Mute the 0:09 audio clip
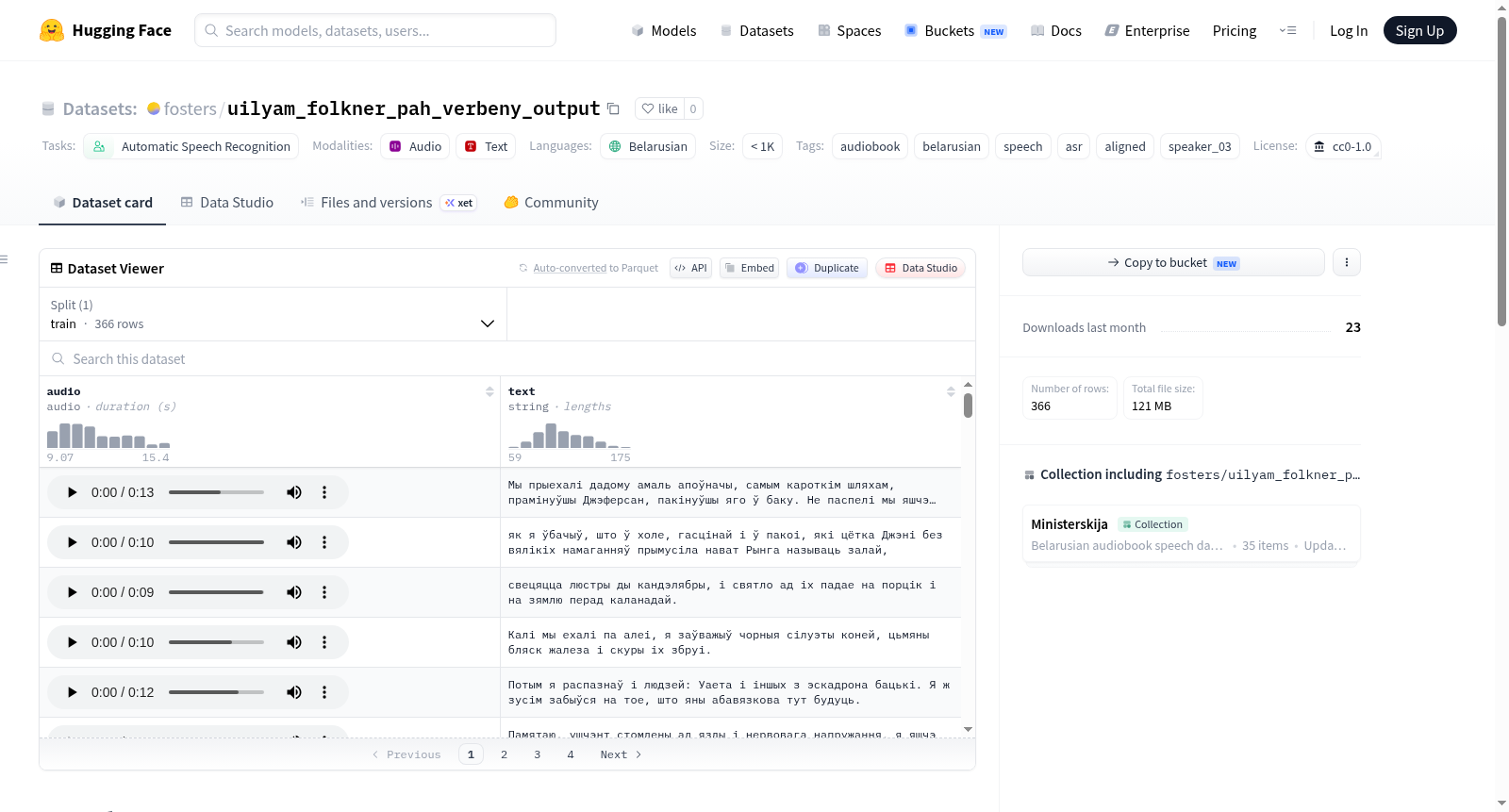This screenshot has width=1509, height=812. click(294, 592)
